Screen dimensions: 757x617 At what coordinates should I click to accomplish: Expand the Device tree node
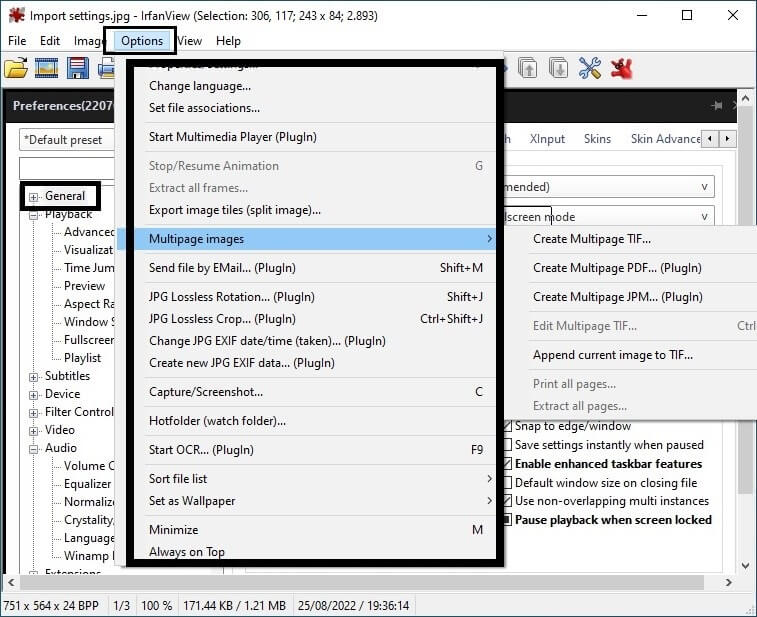click(33, 395)
